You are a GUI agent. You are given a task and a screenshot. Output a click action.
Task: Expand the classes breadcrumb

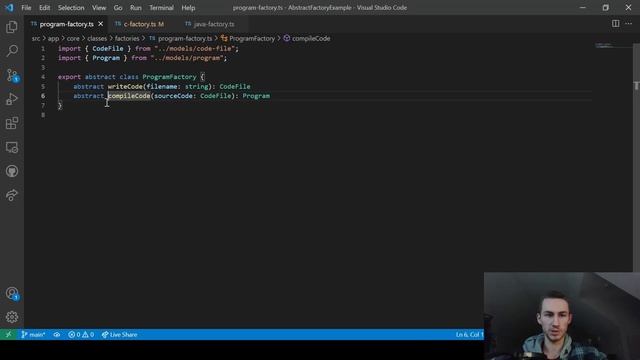[x=97, y=38]
